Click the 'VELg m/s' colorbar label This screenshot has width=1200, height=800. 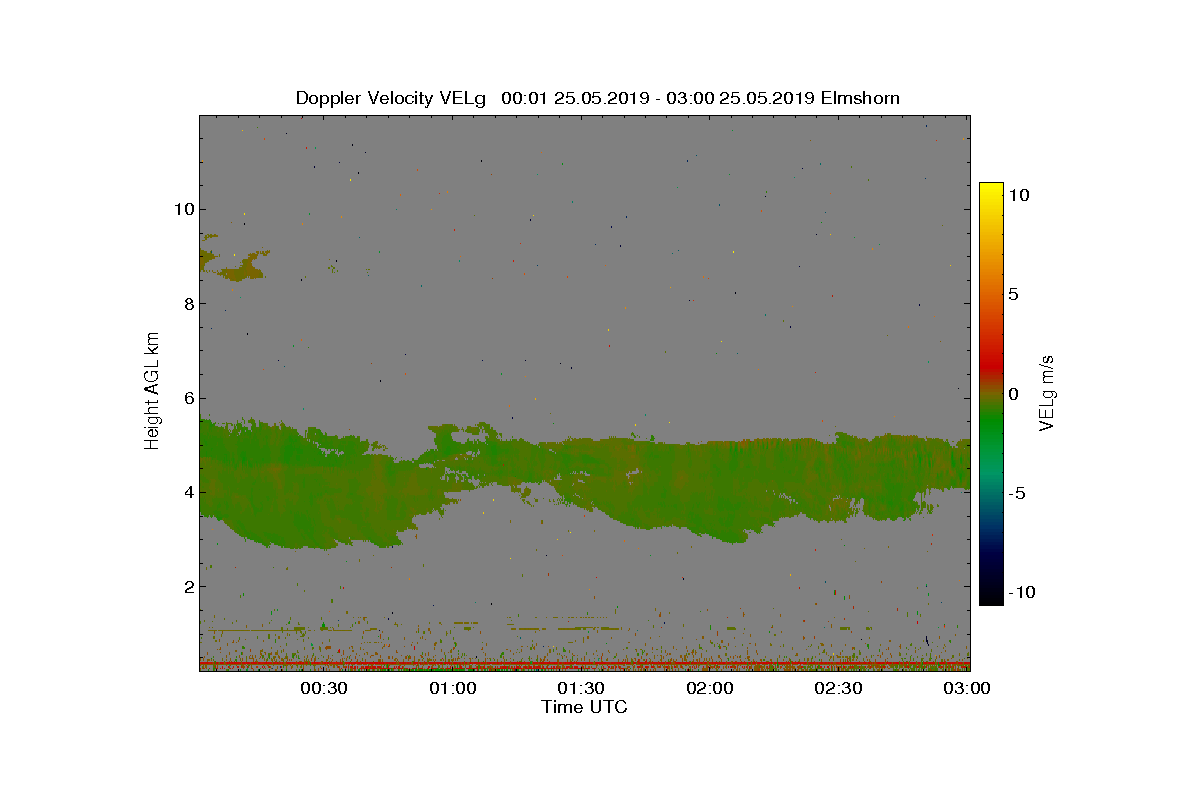(1047, 394)
